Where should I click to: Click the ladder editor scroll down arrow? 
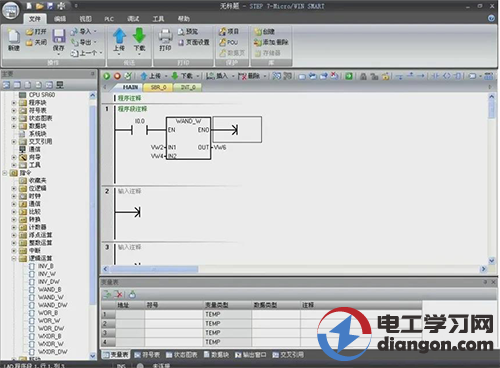[x=492, y=261]
